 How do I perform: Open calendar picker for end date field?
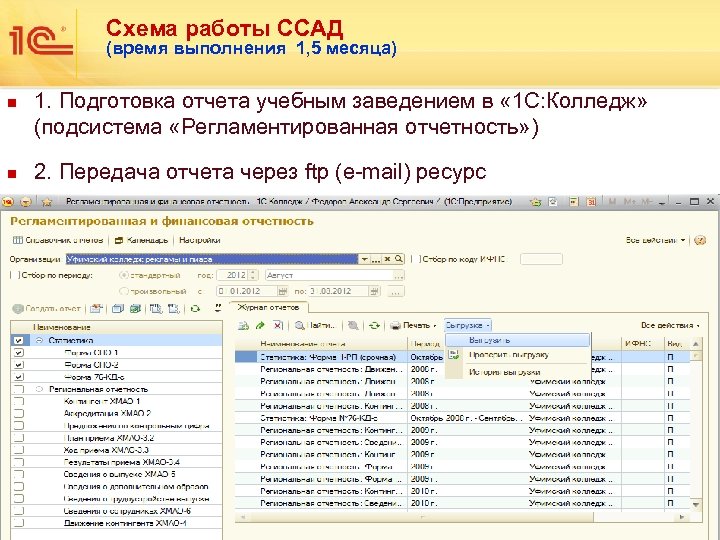[375, 291]
